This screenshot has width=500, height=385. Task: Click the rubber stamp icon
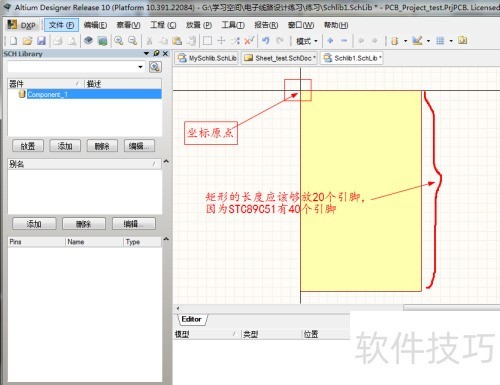191,41
